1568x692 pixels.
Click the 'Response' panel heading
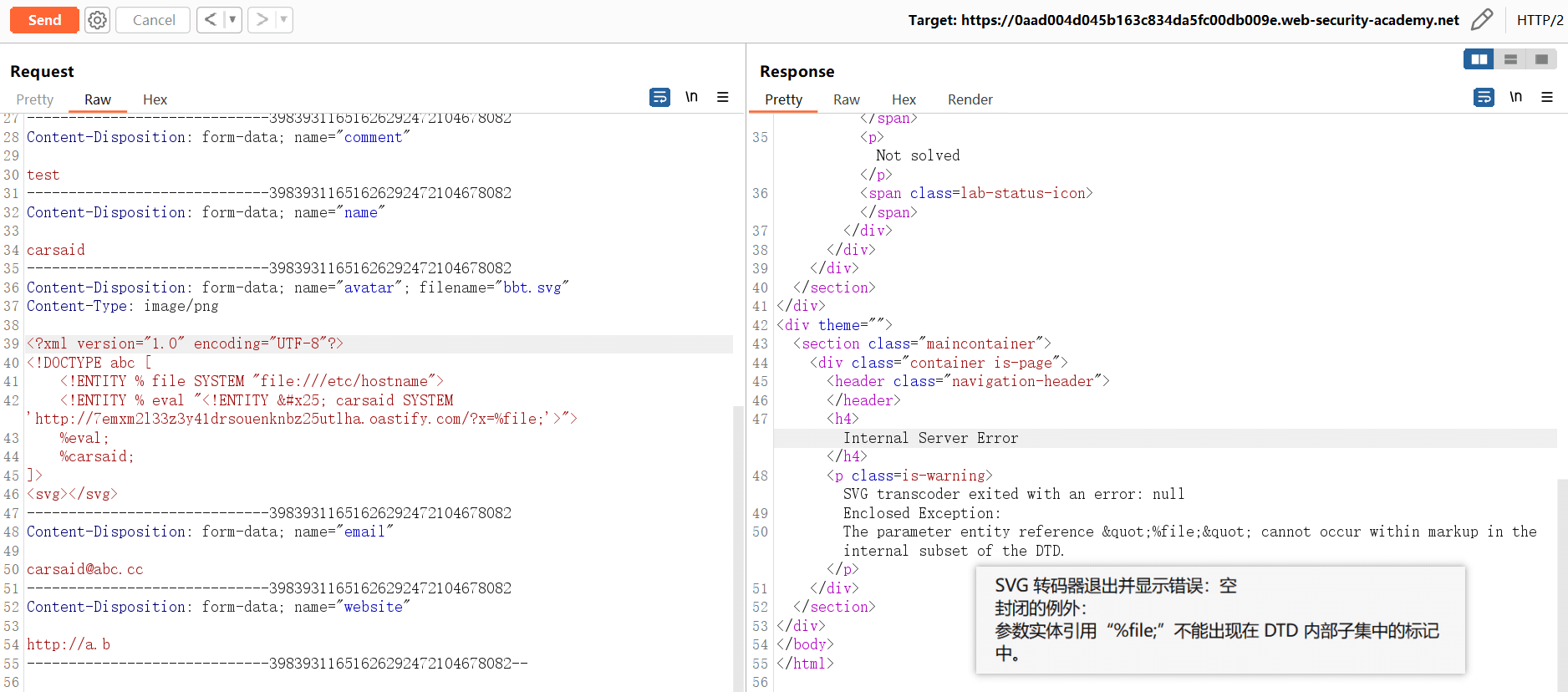click(x=797, y=71)
